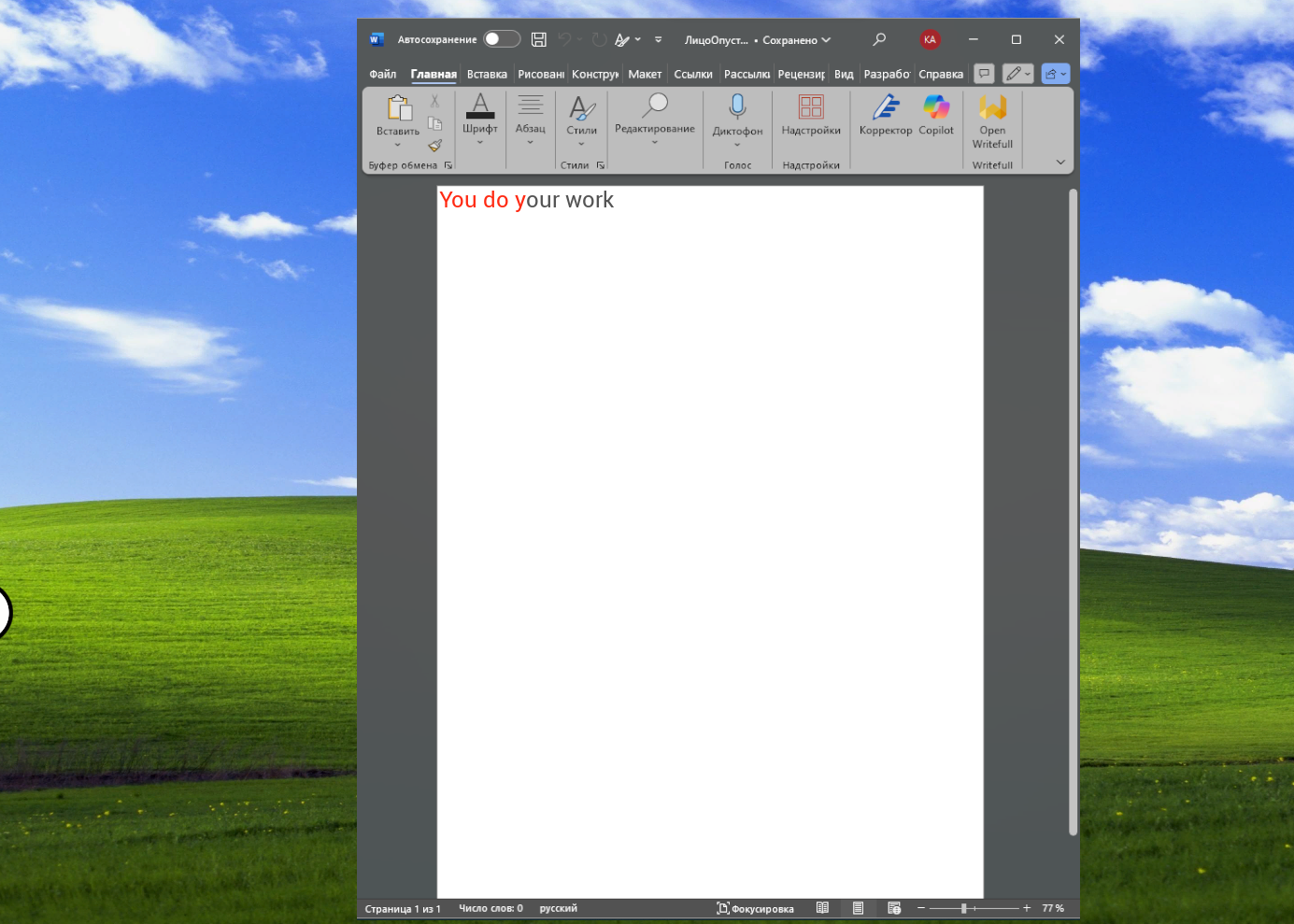Collapse ribbon using chevron at right edge
Image resolution: width=1294 pixels, height=924 pixels.
(1060, 163)
